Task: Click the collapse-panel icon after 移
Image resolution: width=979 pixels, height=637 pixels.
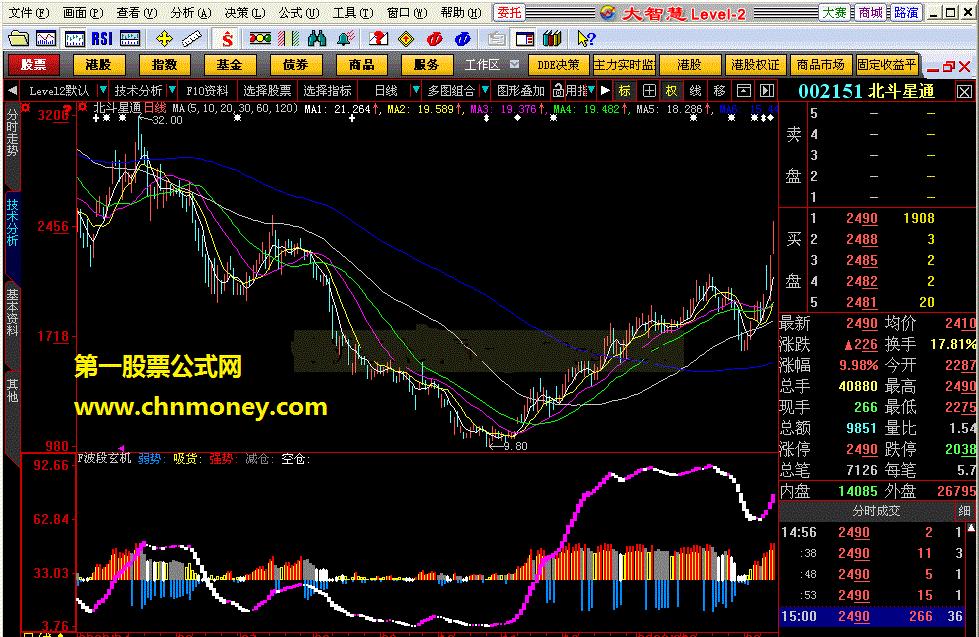Action: coord(744,91)
